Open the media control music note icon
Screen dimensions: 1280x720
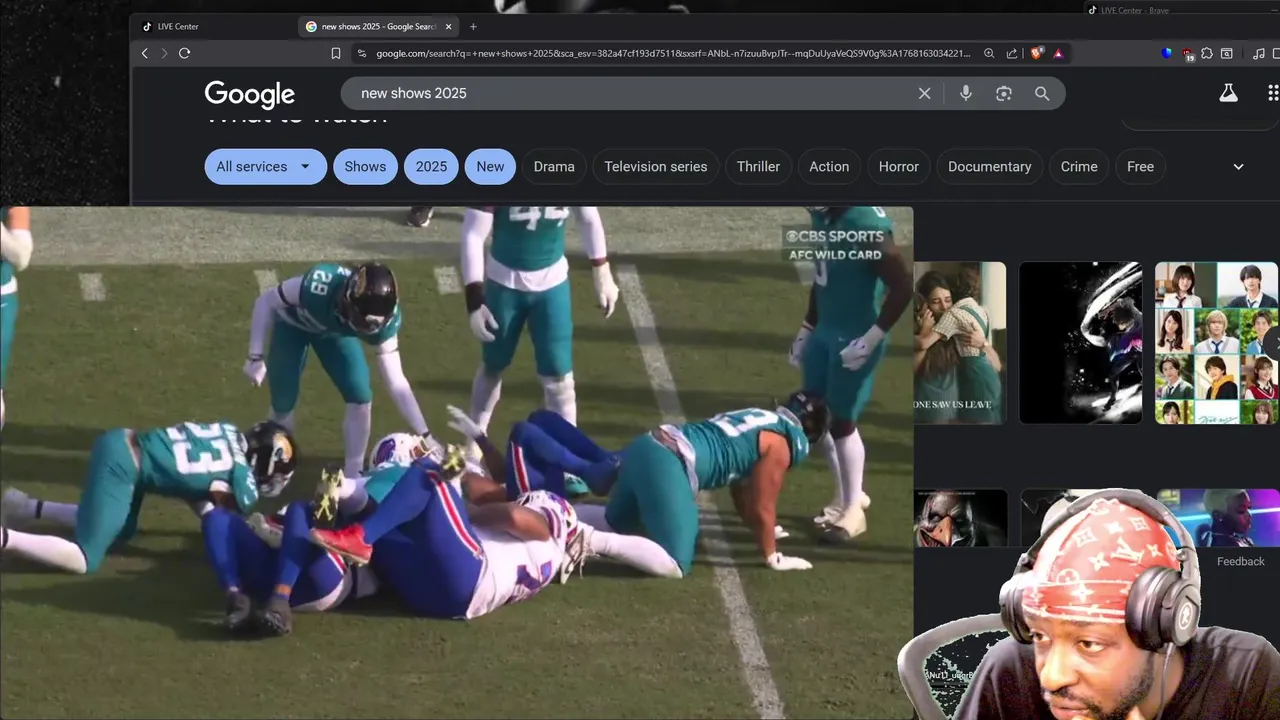coord(1259,53)
